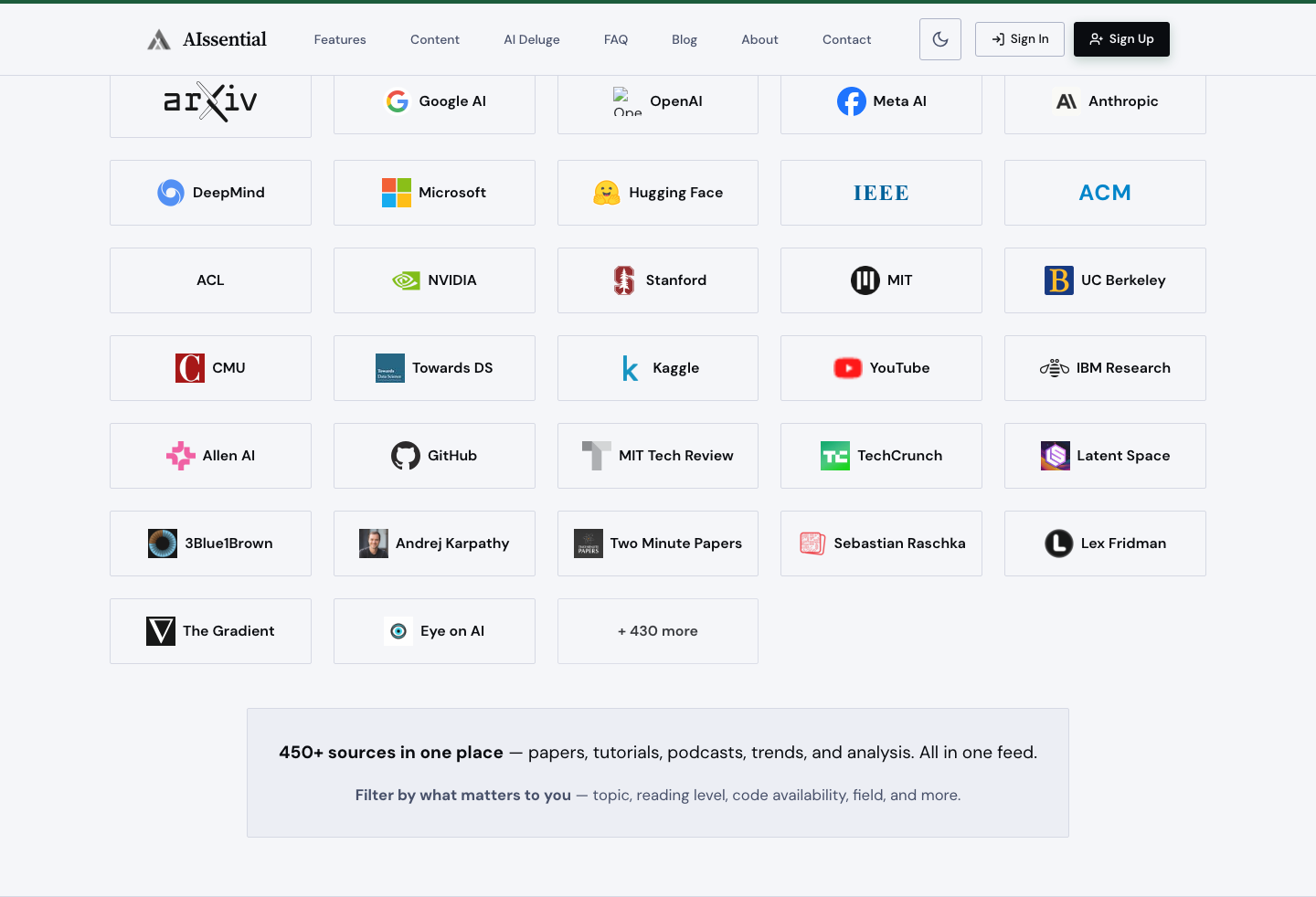Screen dimensions: 1316x897
Task: Click the '450+ sources in one place' text
Action: [391, 753]
